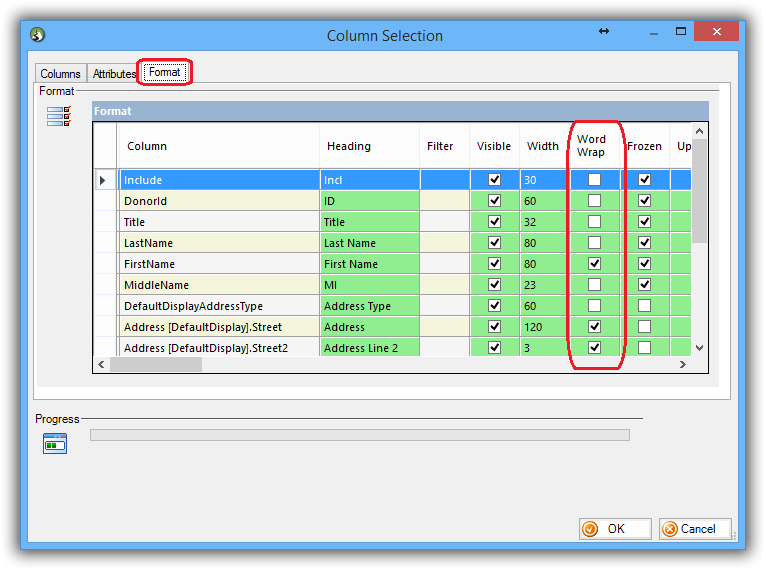Select the Heading cell 'Address Type'

coord(370,306)
